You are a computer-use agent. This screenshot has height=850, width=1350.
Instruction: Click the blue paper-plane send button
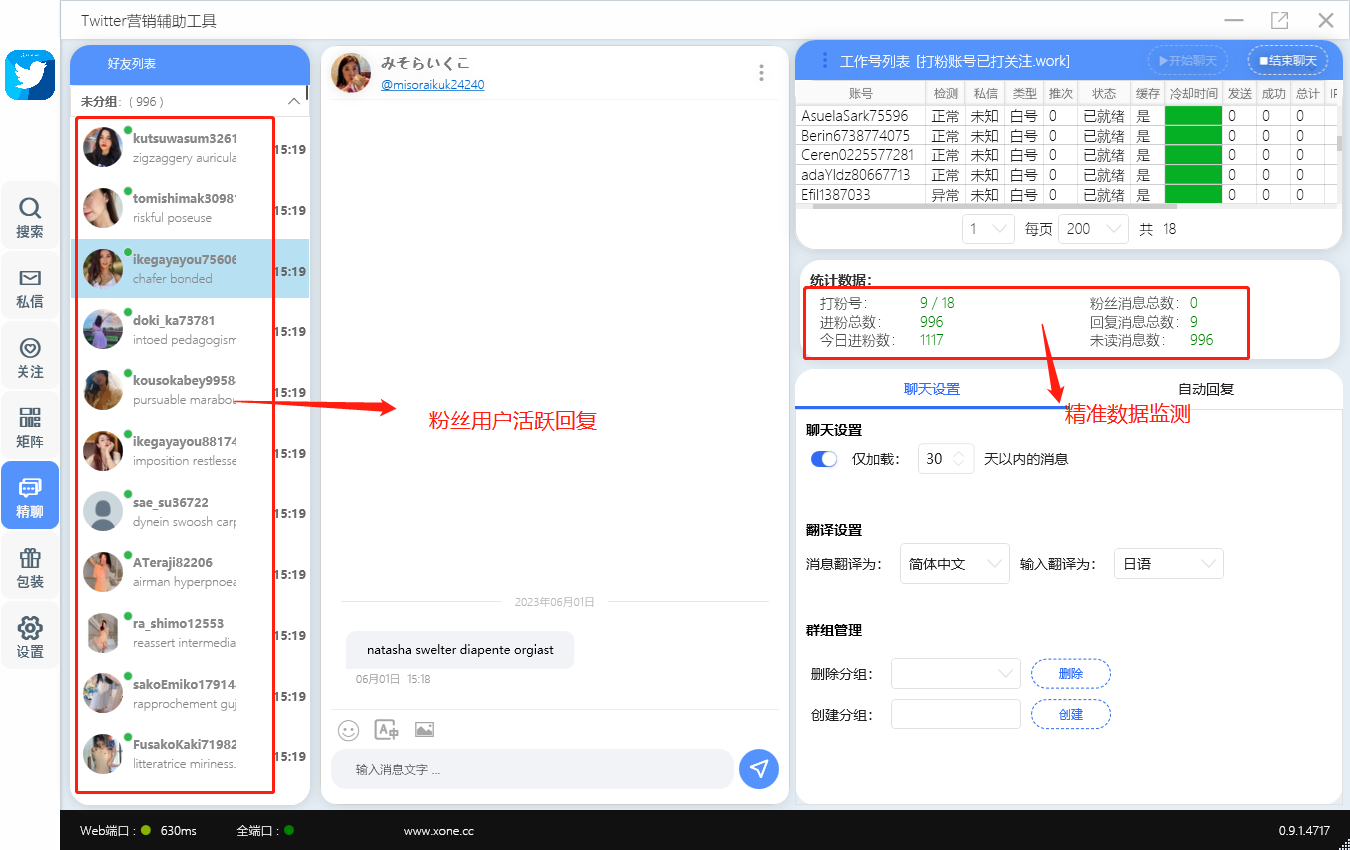tap(759, 768)
